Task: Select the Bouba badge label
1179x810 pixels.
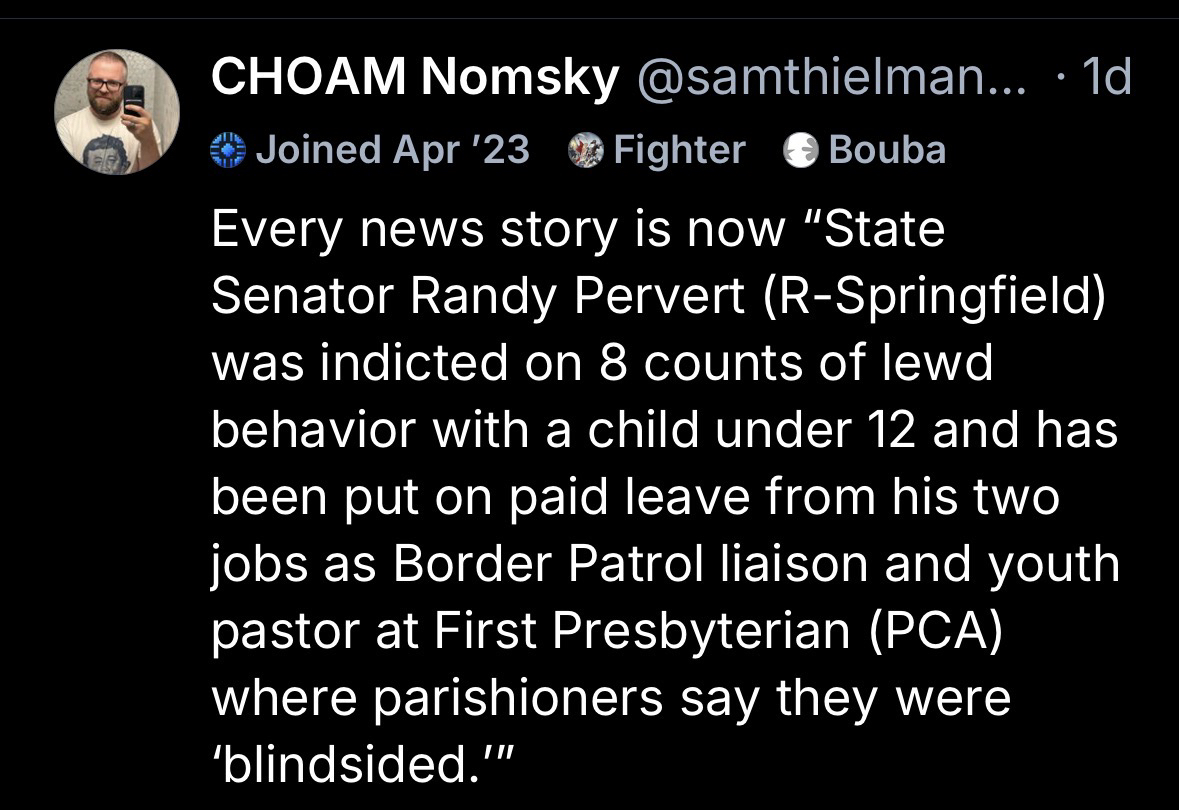Action: (886, 150)
